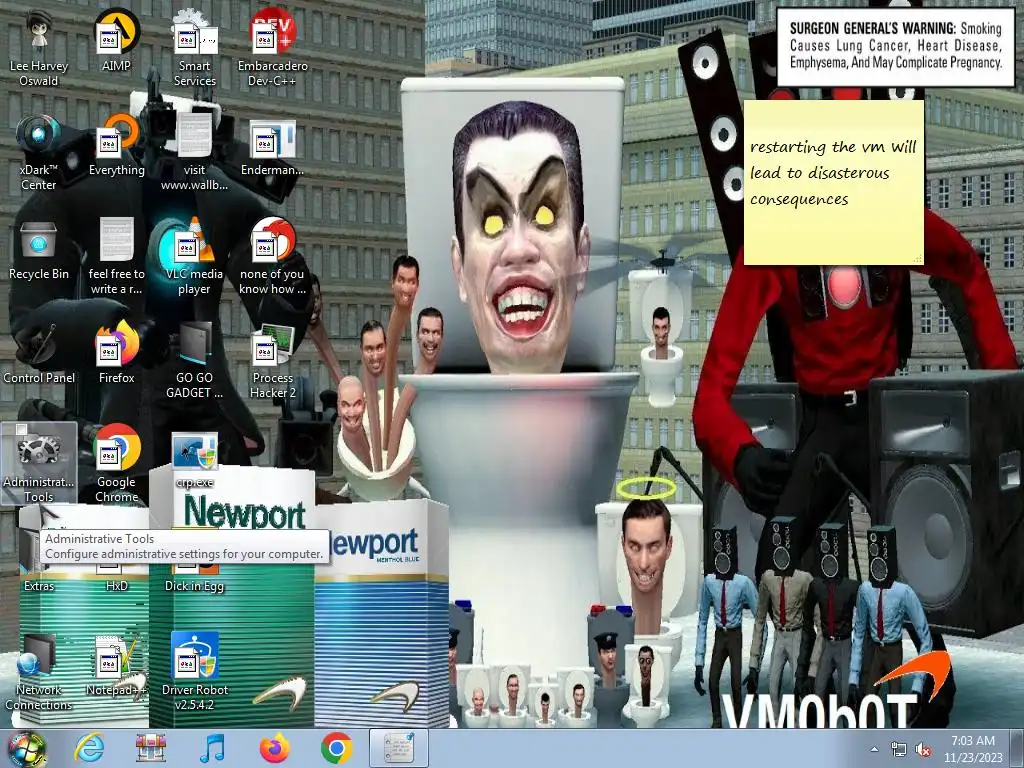Select the 'visit www.wallb...' text file
1024x768 pixels.
click(195, 153)
